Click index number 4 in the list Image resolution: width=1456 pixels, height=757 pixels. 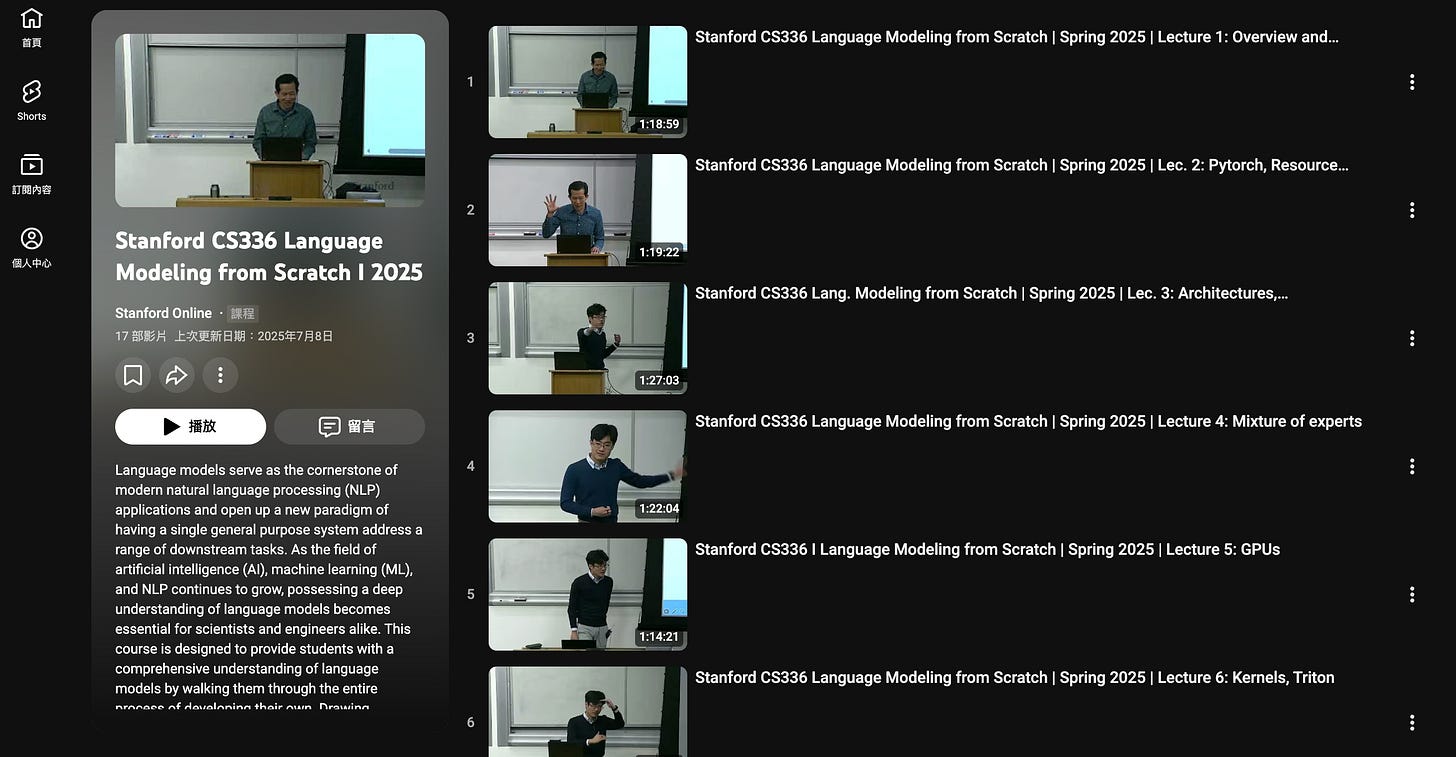tap(470, 466)
